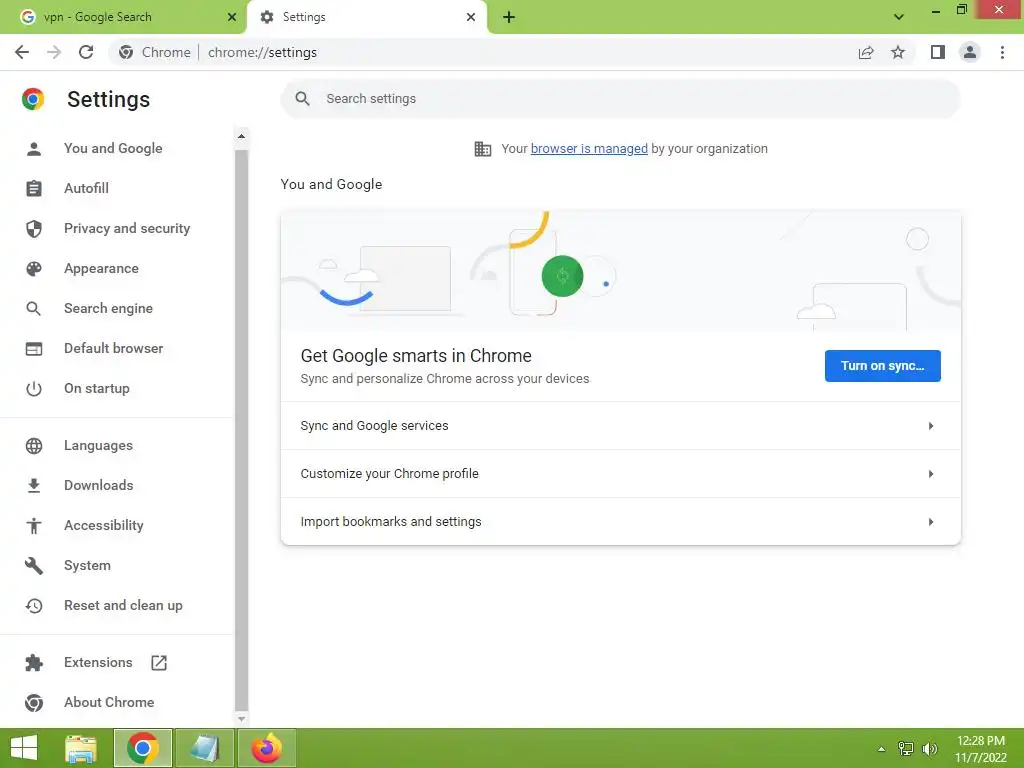Open the Languages section
Screen dimensions: 1024x768
(x=98, y=445)
